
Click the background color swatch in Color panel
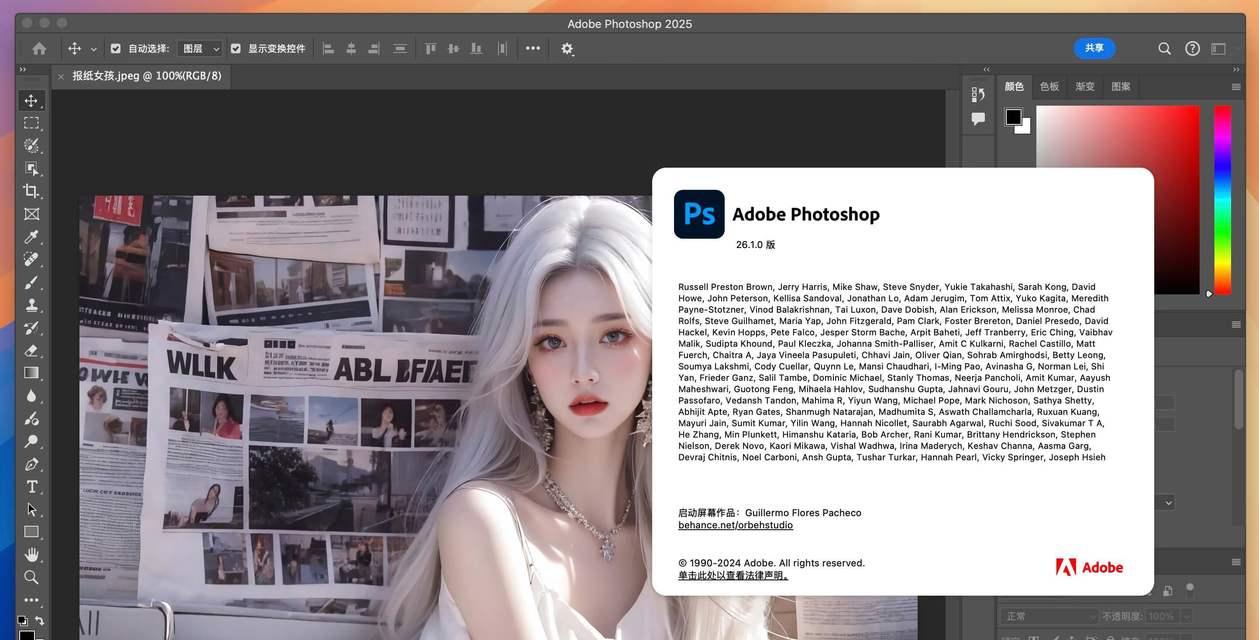(1024, 128)
